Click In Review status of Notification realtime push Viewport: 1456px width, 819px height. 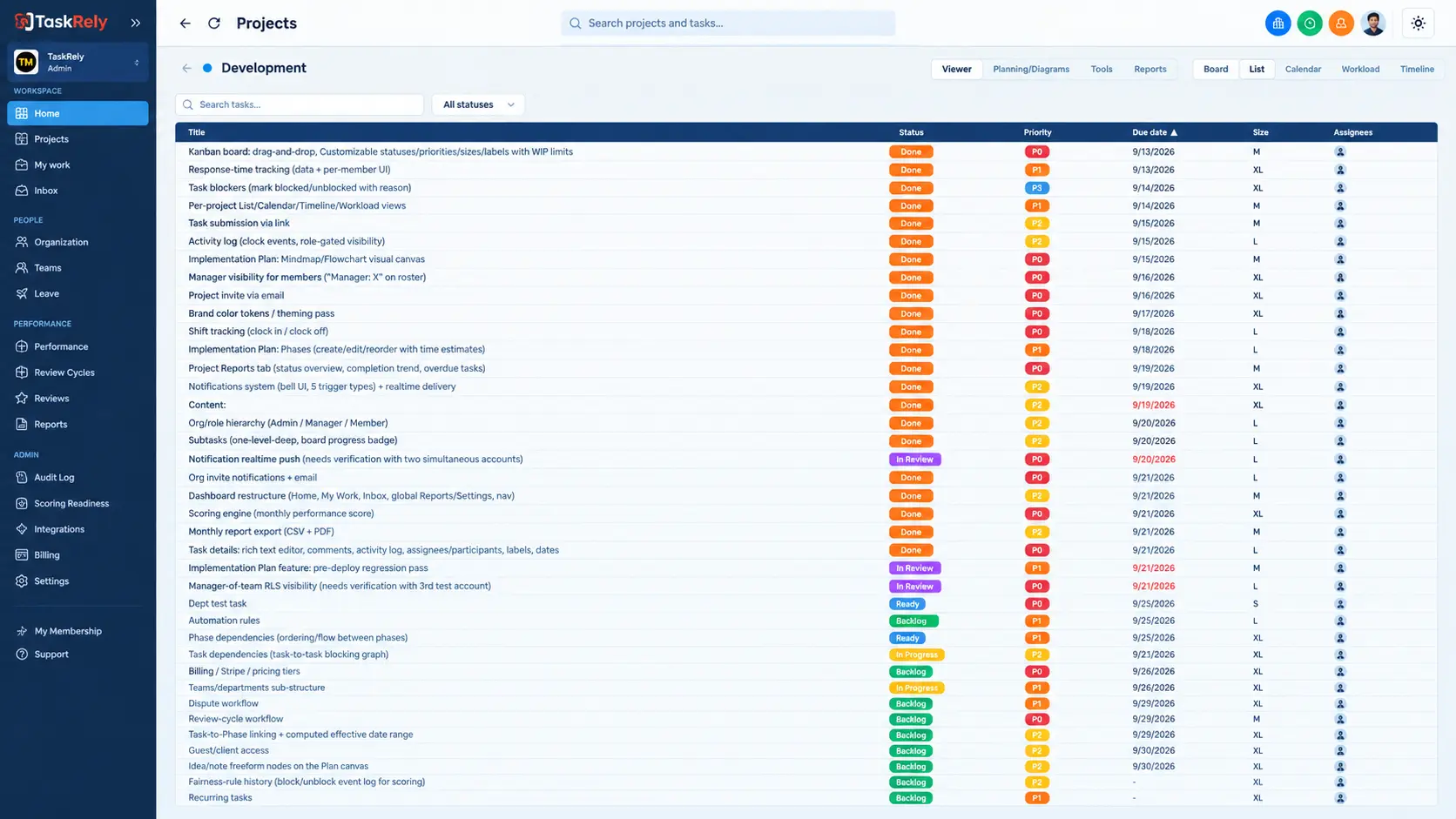pos(914,460)
